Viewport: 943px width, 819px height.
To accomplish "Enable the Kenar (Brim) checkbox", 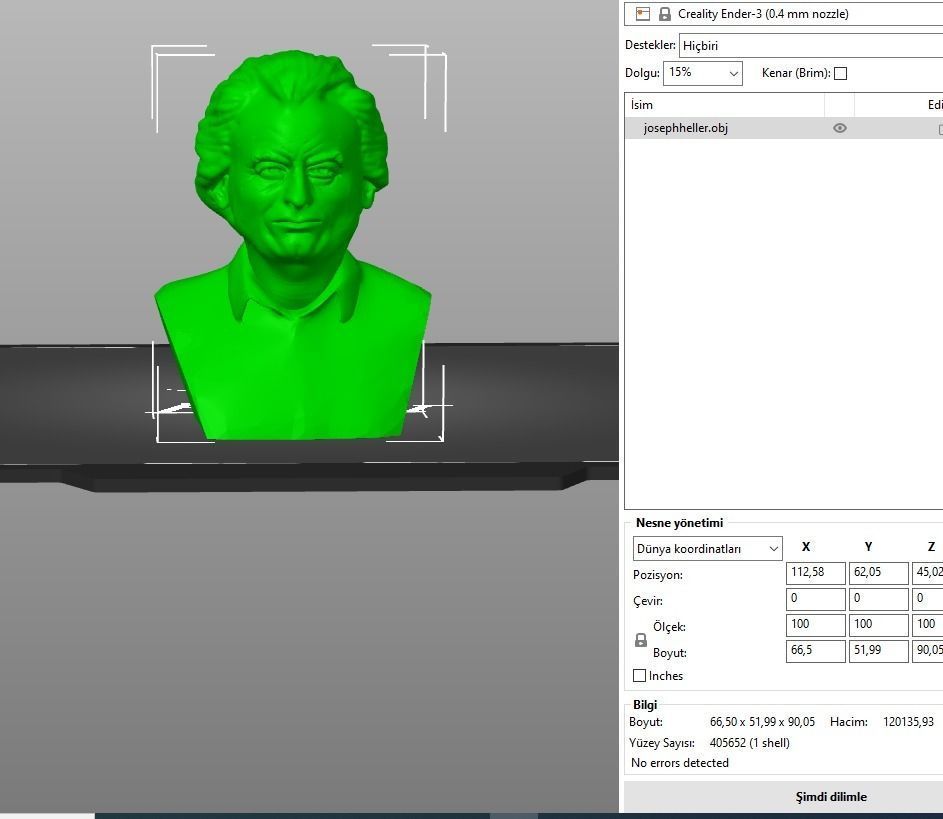I will pos(841,73).
